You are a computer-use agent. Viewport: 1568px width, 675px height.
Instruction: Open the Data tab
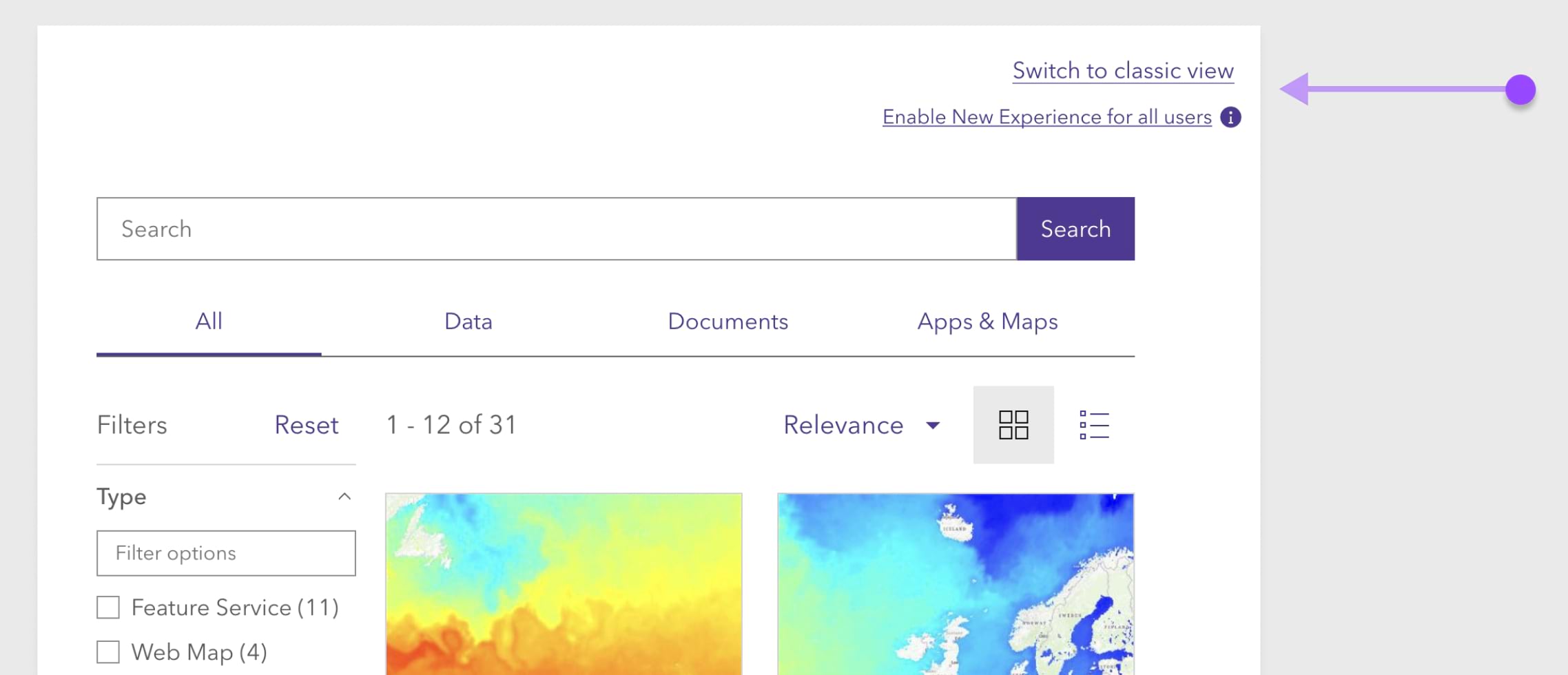468,322
